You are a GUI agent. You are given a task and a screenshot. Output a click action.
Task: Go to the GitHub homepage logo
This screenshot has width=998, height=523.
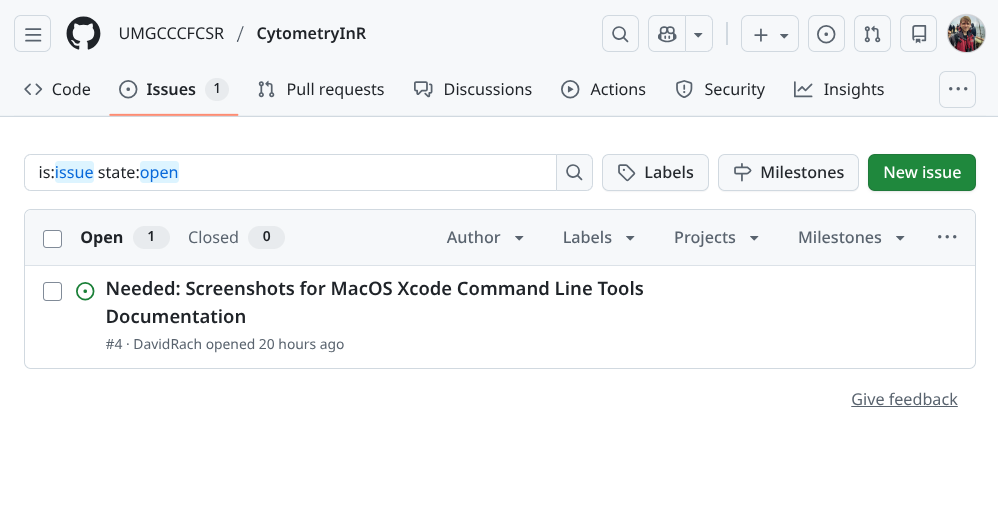[84, 34]
